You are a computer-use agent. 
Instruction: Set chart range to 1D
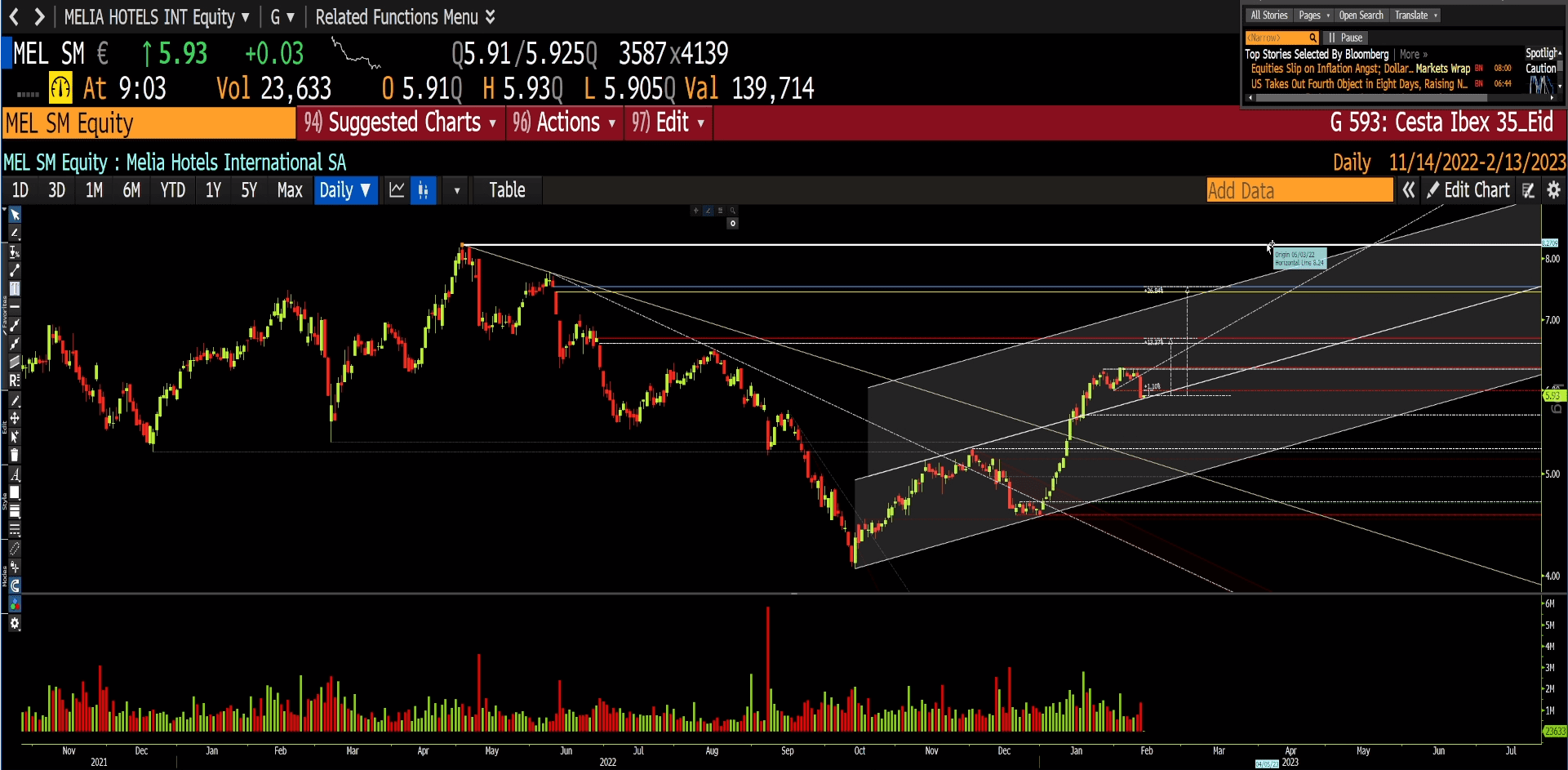tap(20, 190)
